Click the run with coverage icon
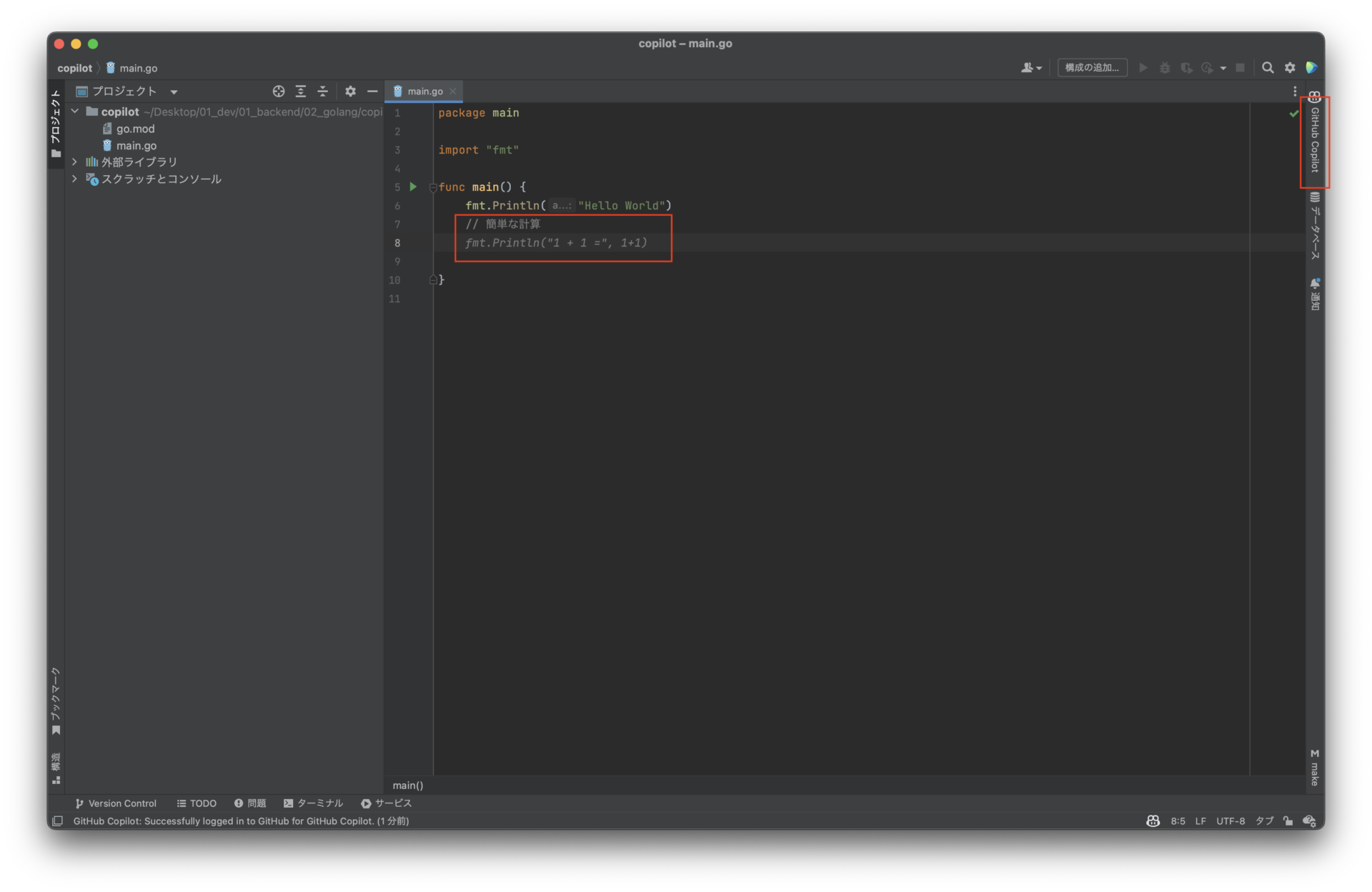The image size is (1372, 892). (x=1186, y=68)
